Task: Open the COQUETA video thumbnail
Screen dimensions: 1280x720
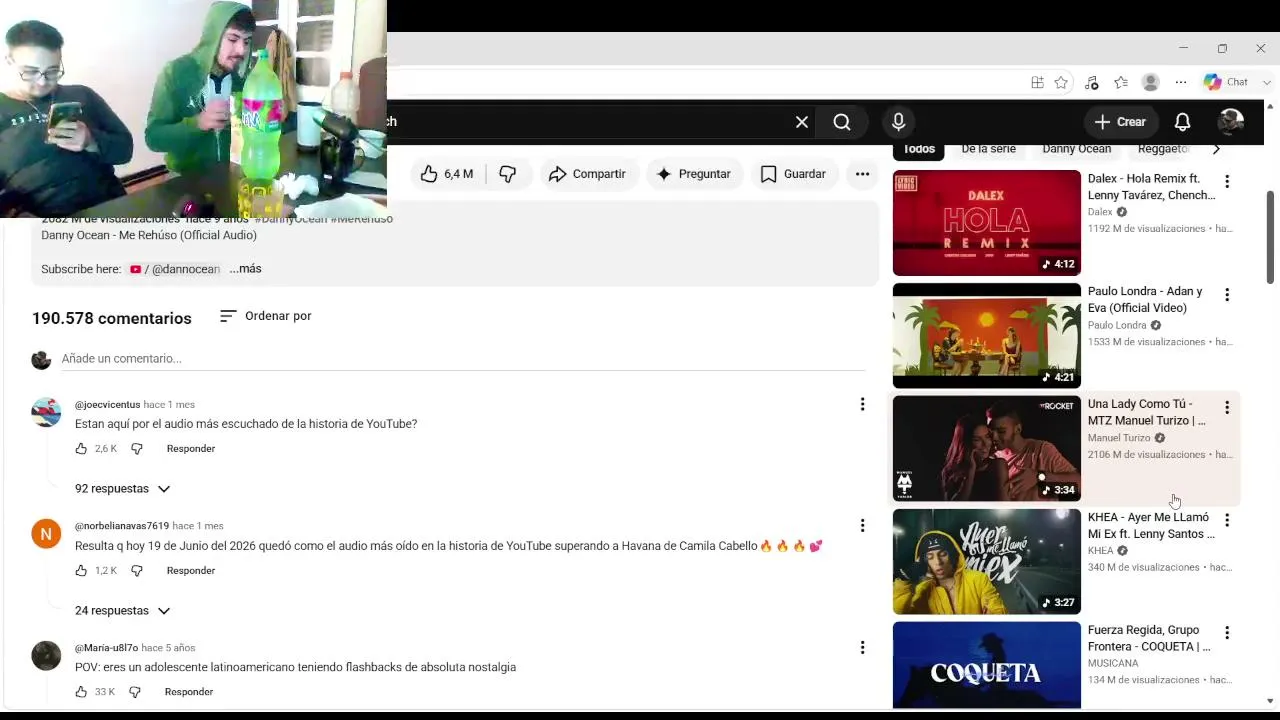Action: [987, 666]
